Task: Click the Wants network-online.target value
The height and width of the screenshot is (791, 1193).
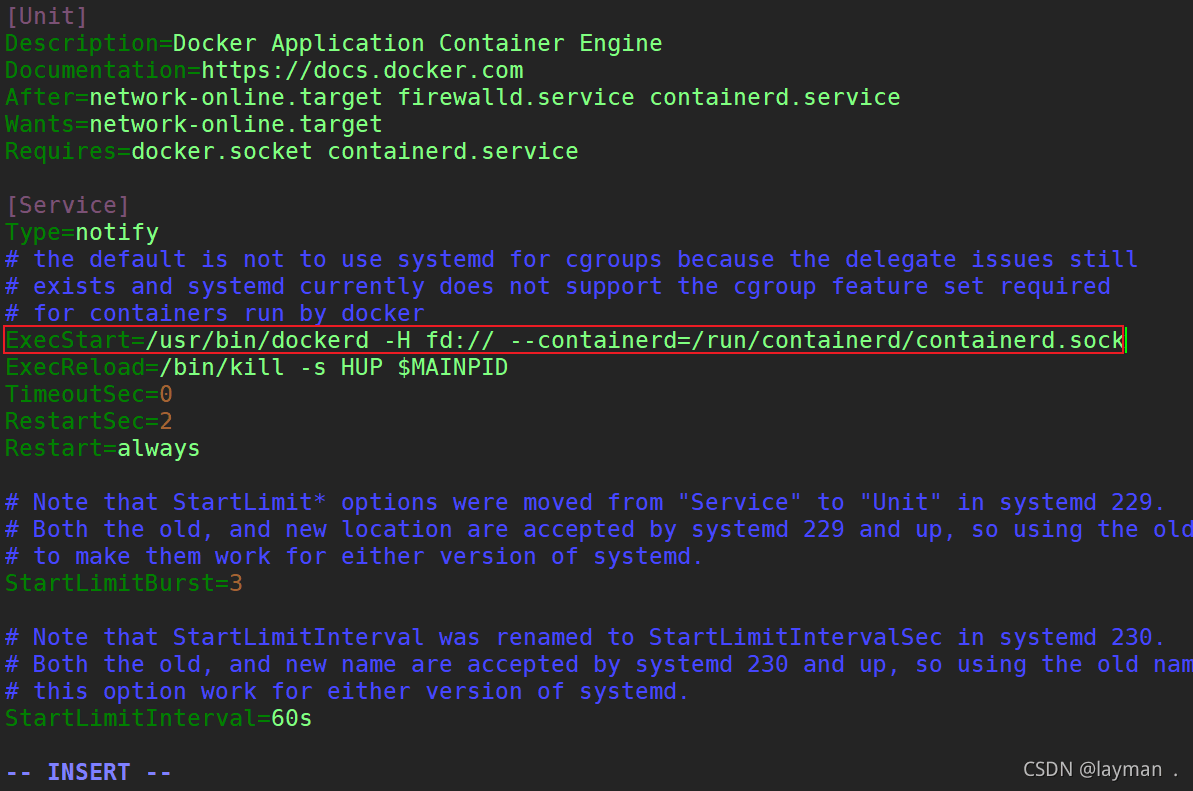Action: (236, 125)
